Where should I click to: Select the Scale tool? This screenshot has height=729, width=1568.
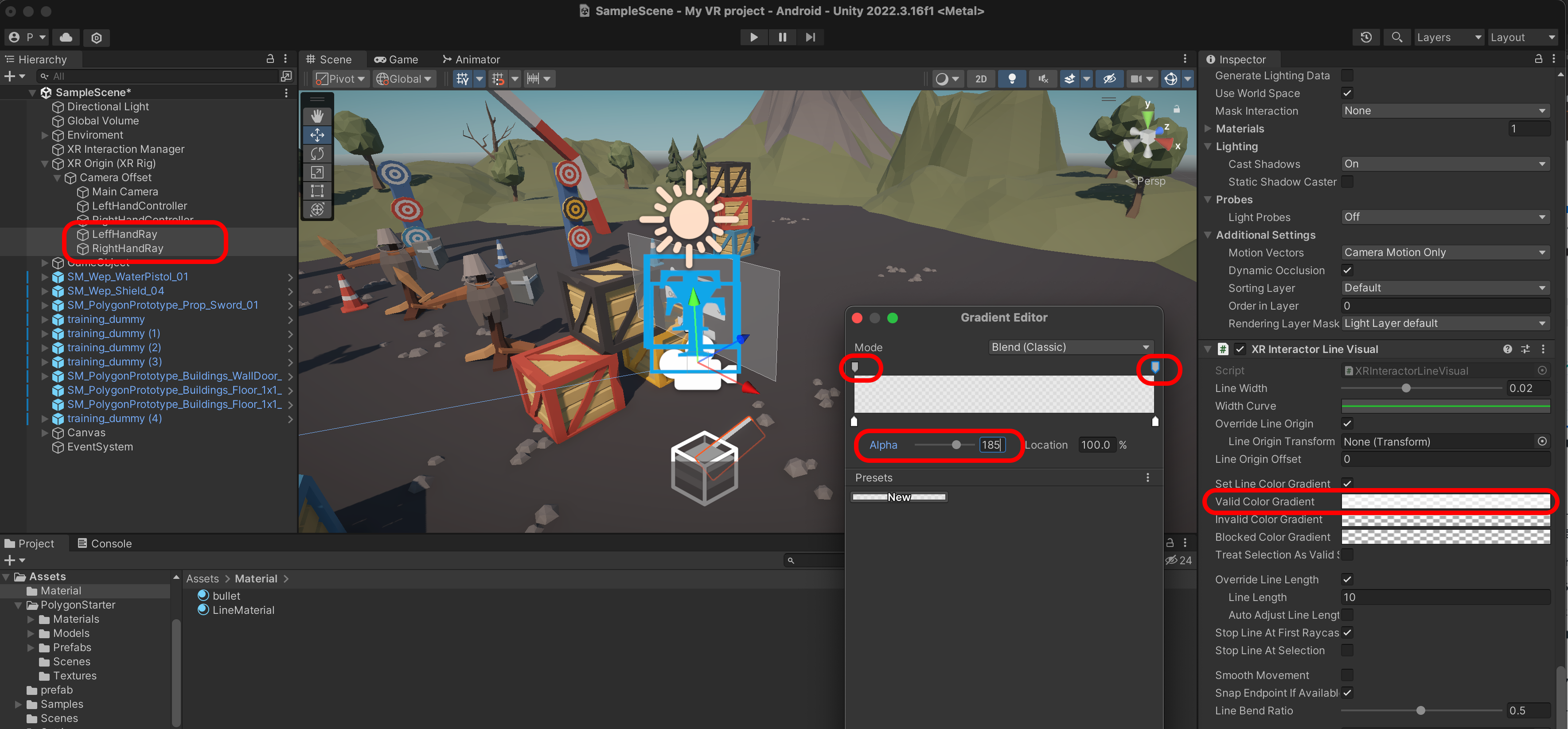coord(317,172)
